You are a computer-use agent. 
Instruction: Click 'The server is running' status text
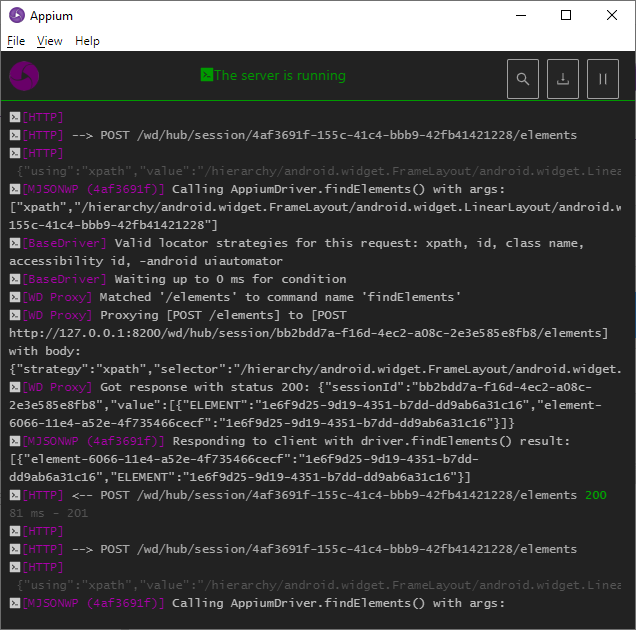pyautogui.click(x=280, y=75)
